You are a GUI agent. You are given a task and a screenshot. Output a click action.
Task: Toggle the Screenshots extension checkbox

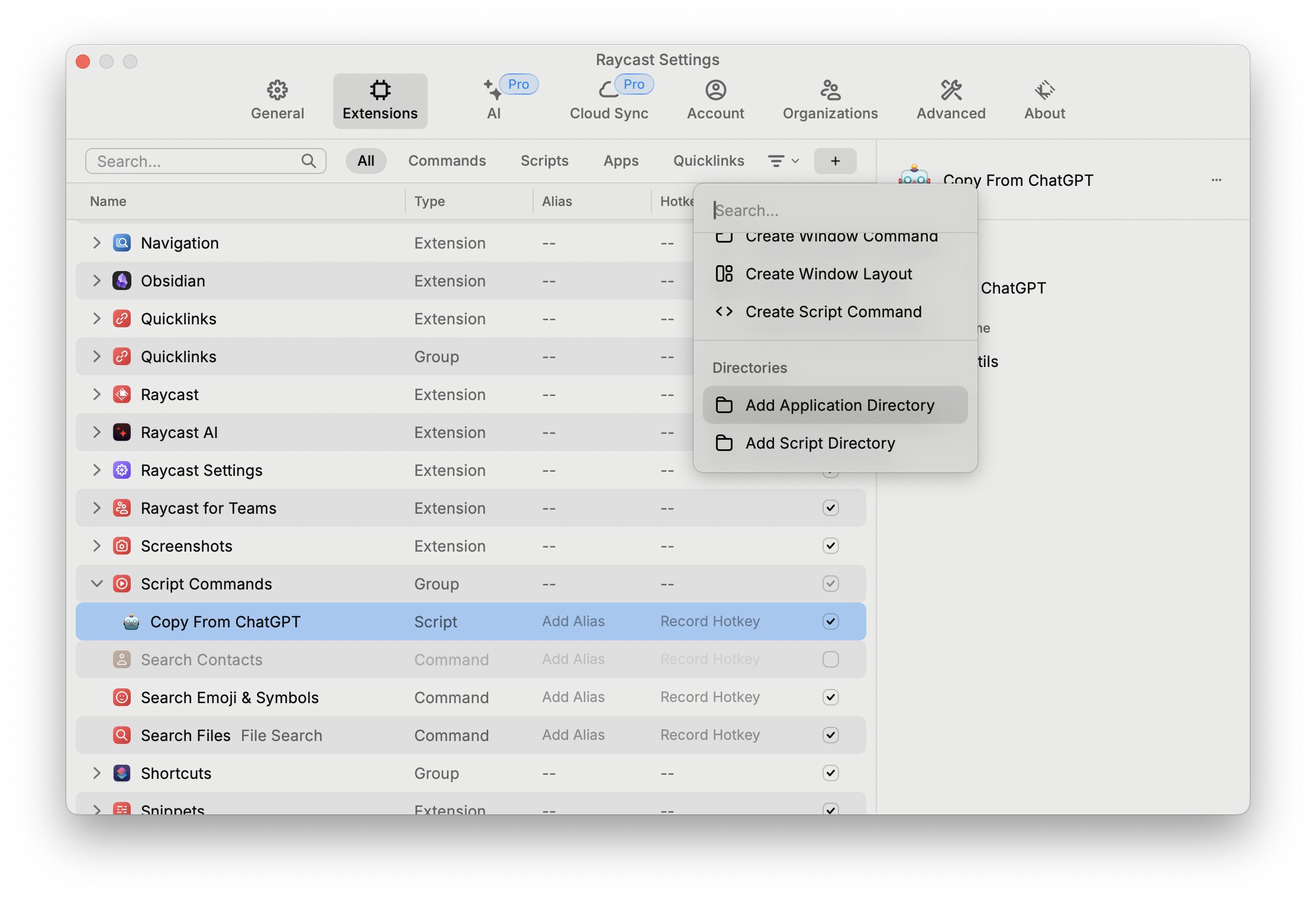pos(831,546)
